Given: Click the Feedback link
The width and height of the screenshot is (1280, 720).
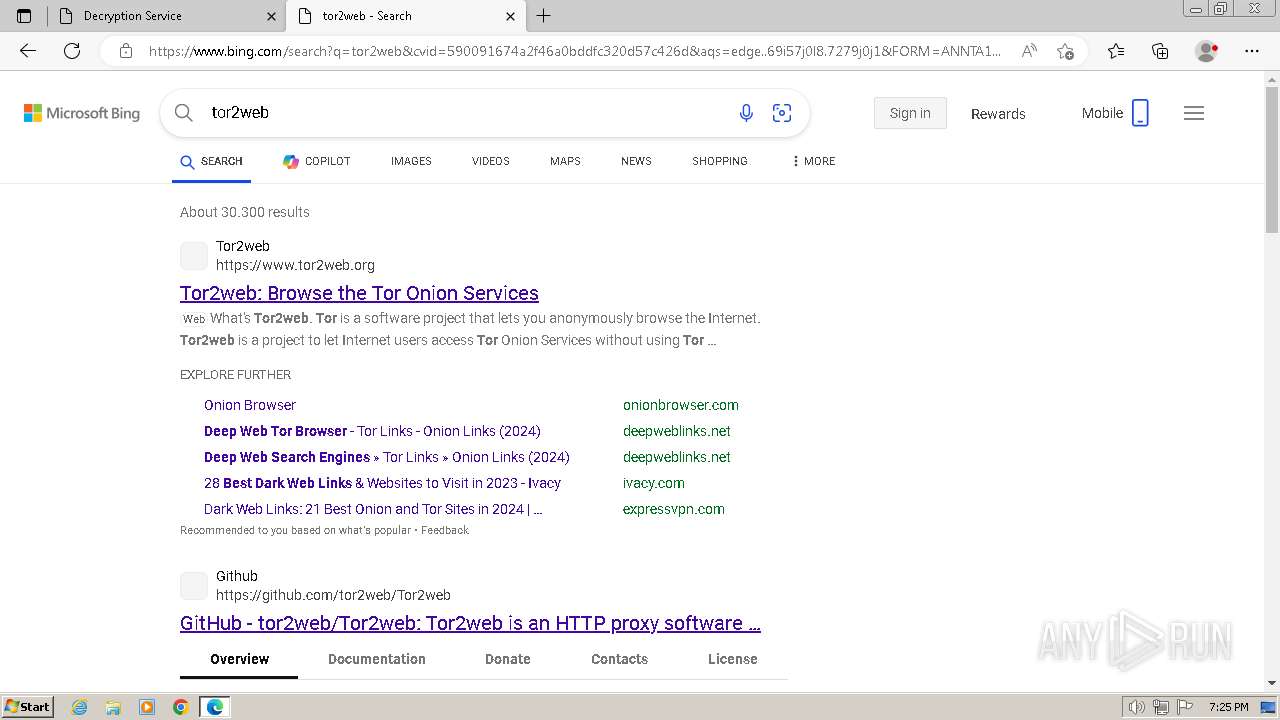Looking at the screenshot, I should [x=445, y=530].
